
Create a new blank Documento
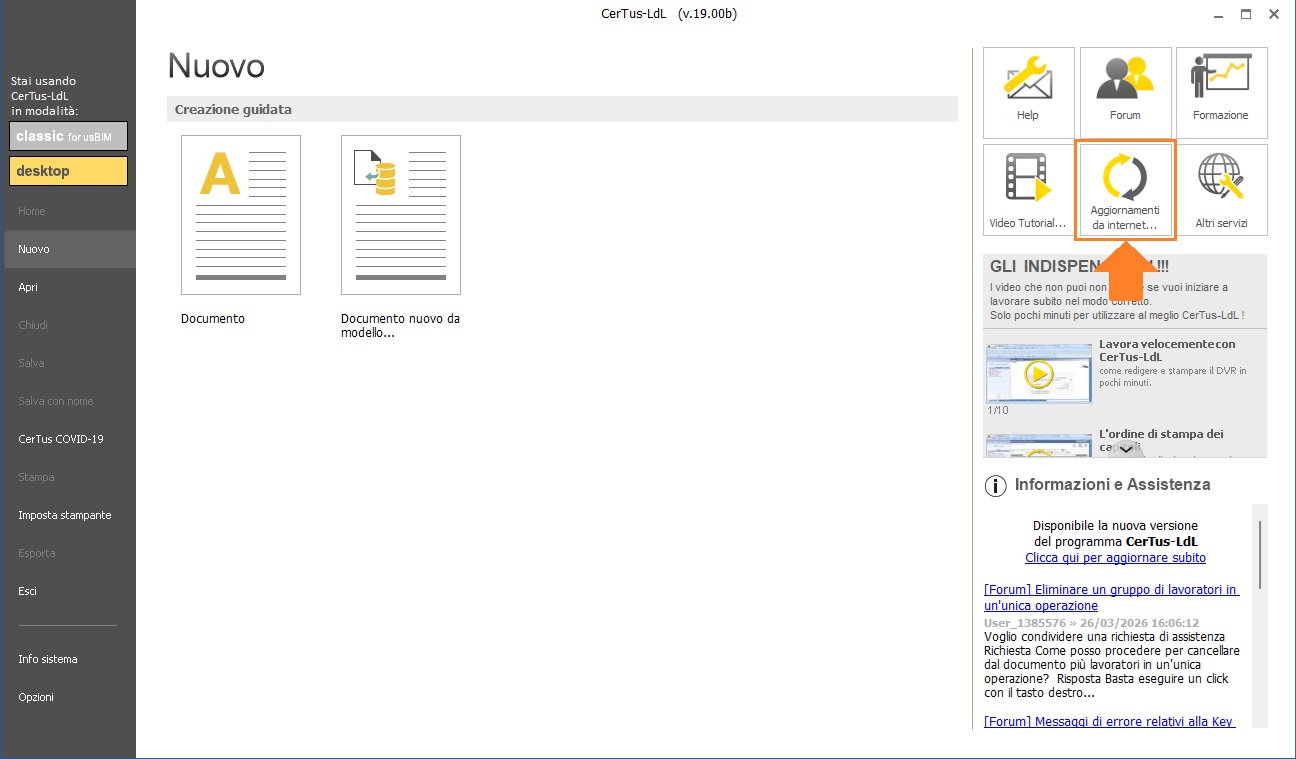(x=240, y=215)
